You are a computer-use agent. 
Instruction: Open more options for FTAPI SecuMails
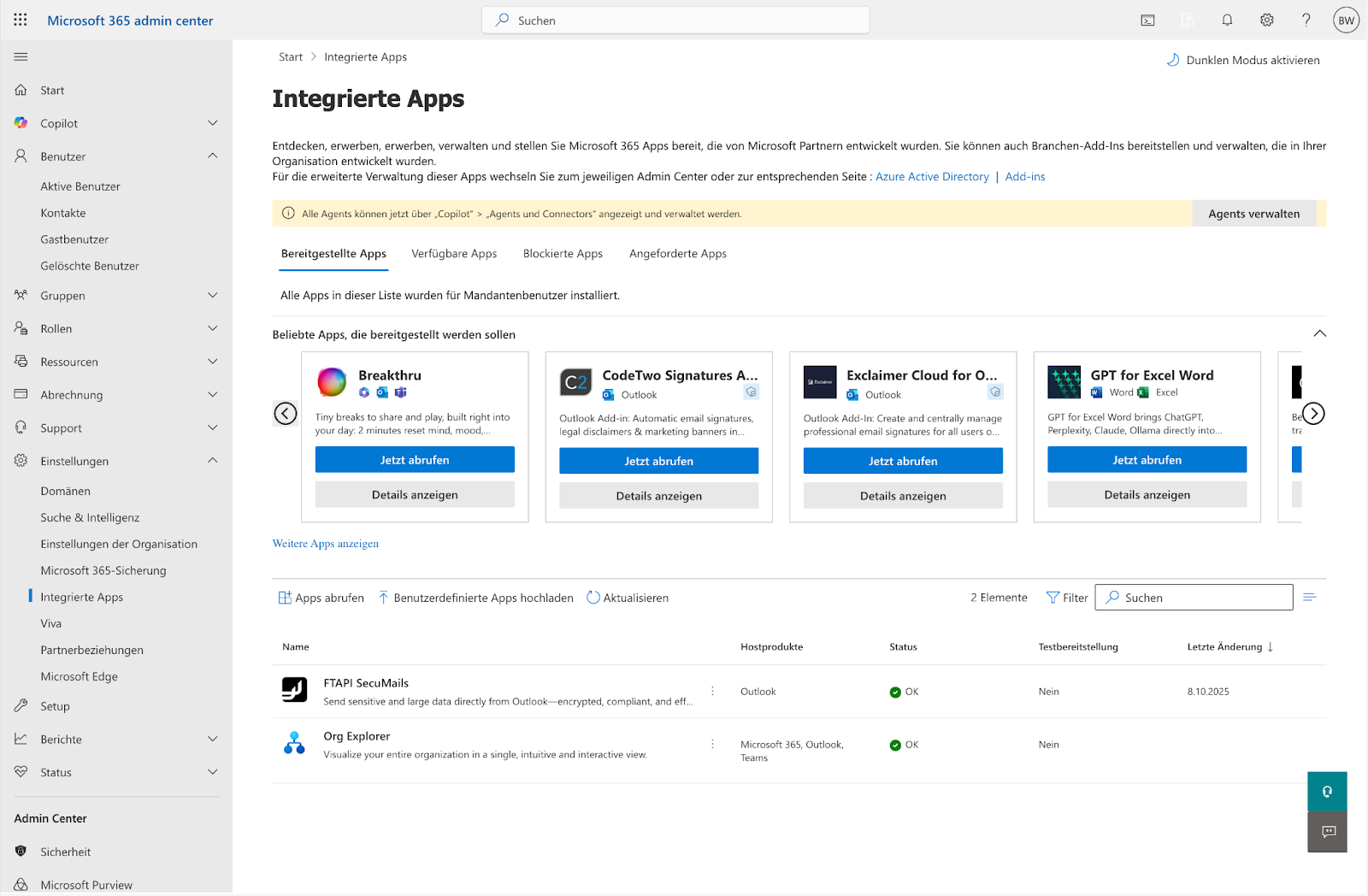tap(712, 691)
